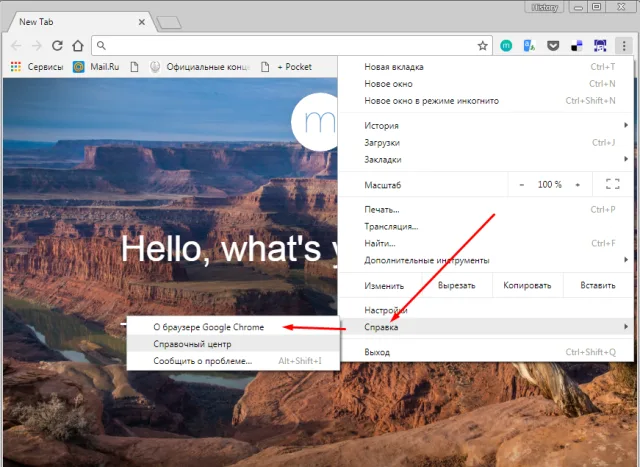Close the New Tab tab
This screenshot has width=640, height=467.
click(x=142, y=22)
